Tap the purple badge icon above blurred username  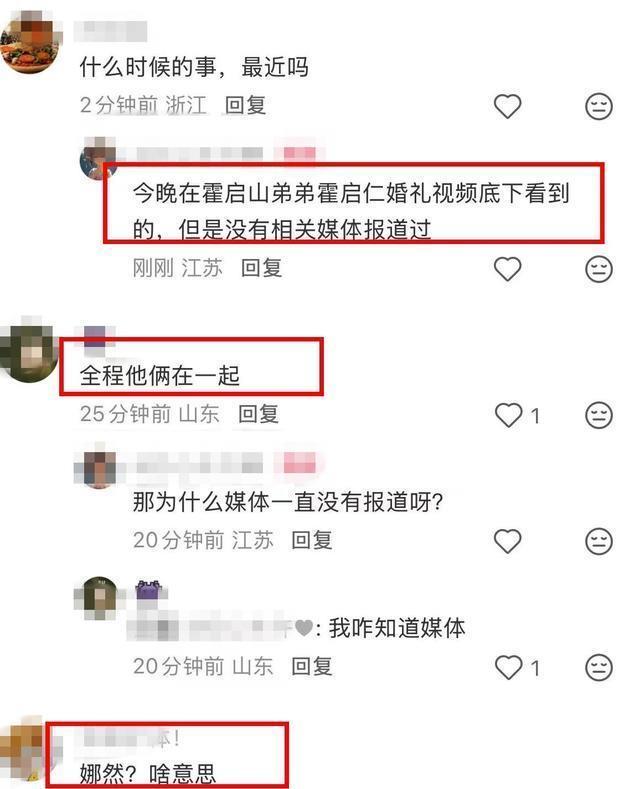(x=148, y=590)
